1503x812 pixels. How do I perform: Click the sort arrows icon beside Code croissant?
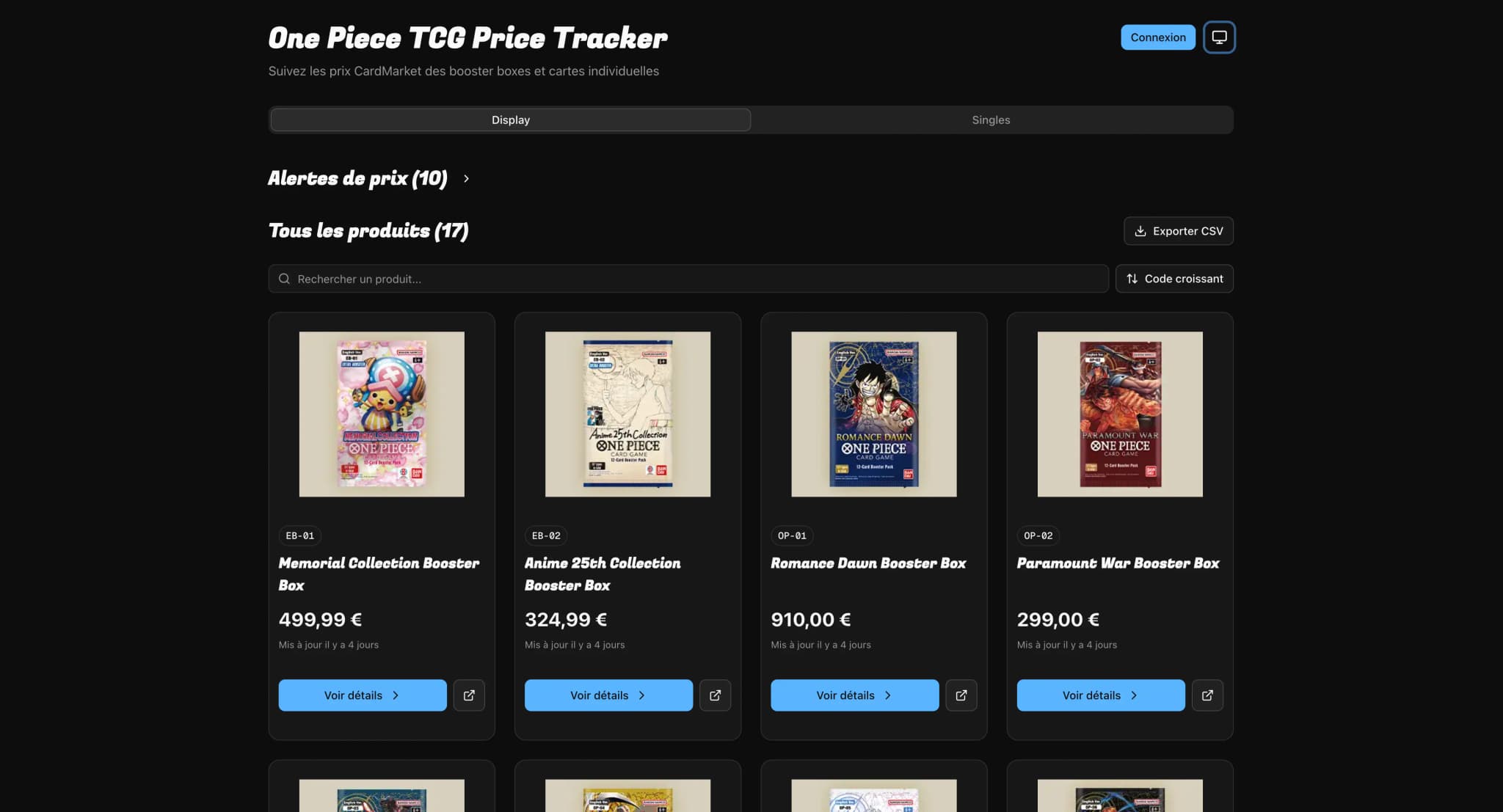(1132, 279)
